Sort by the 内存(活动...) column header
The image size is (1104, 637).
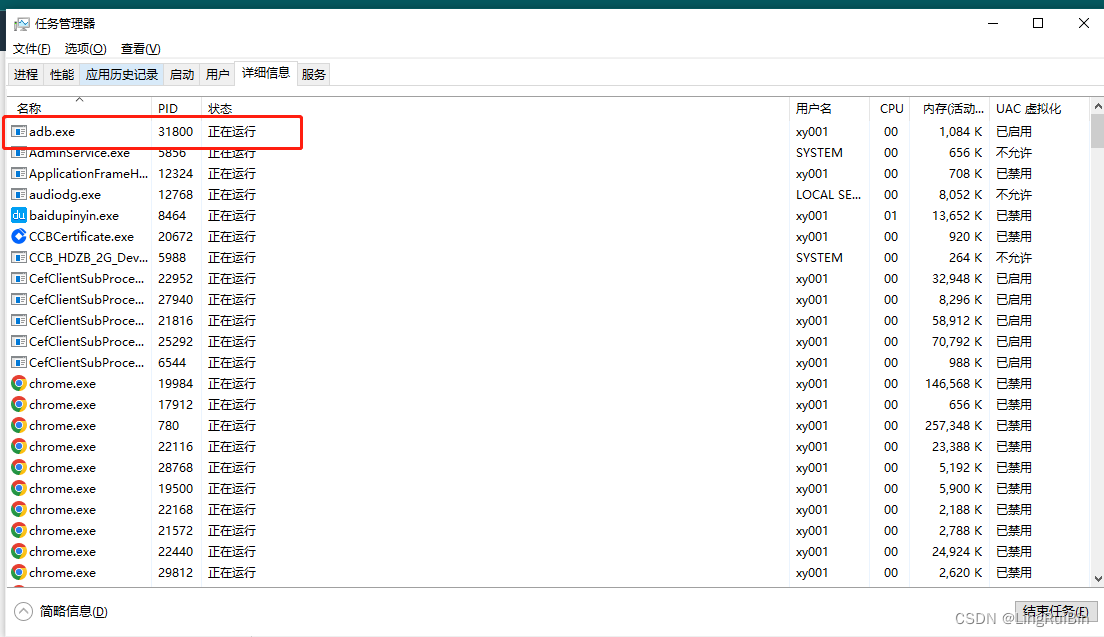point(949,108)
